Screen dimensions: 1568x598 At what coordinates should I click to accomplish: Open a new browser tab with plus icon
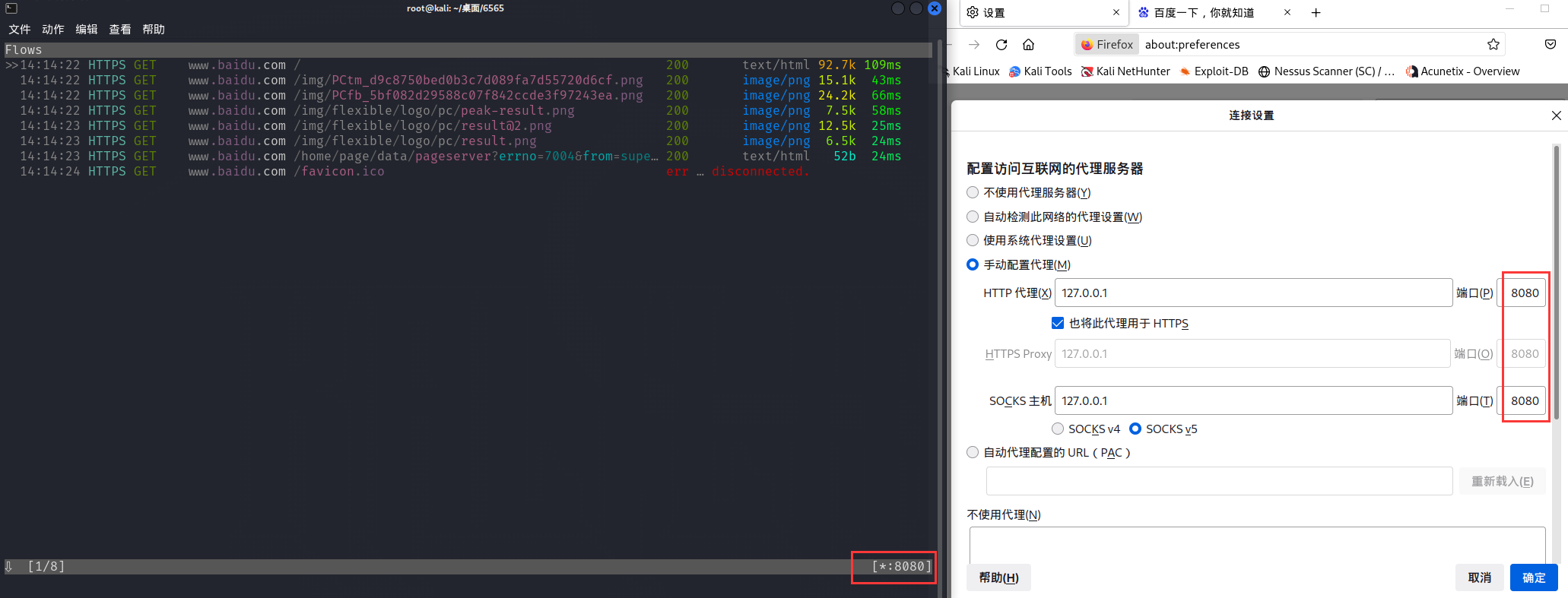[x=1316, y=13]
